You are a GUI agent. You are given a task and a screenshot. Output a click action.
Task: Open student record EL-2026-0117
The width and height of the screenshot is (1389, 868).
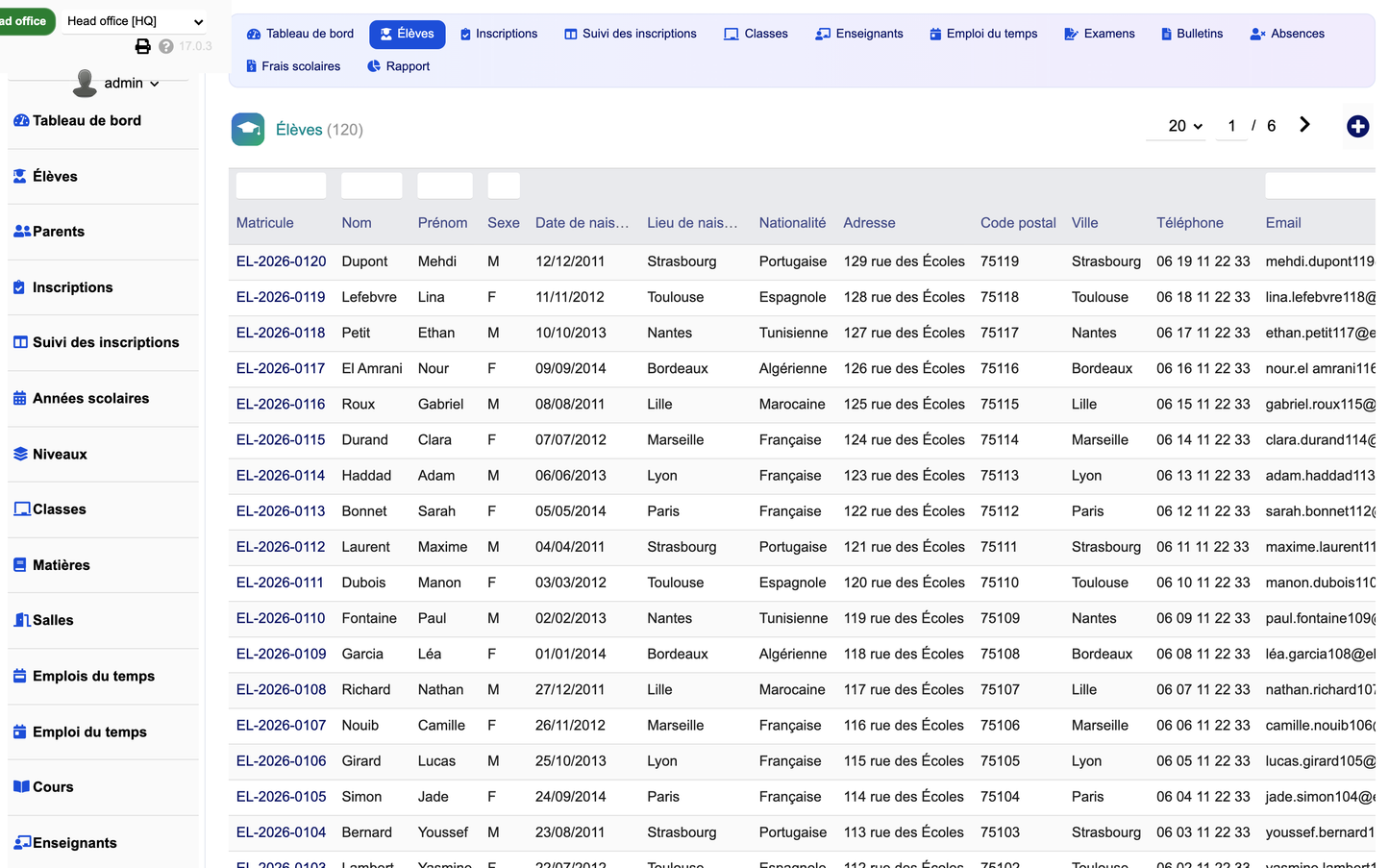(x=281, y=368)
